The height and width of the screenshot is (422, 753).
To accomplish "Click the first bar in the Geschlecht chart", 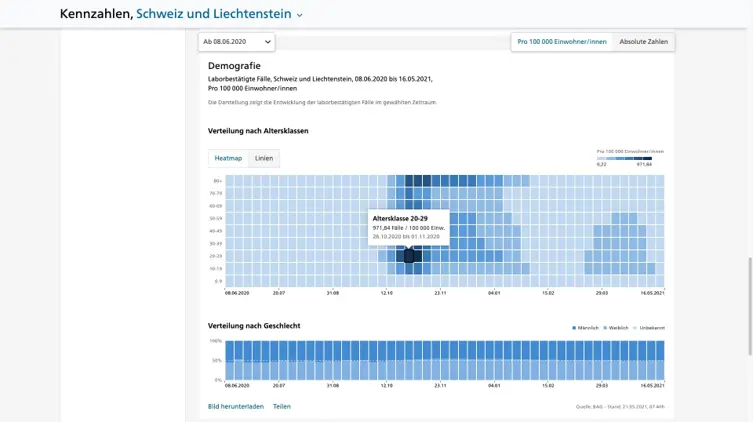I will pos(230,360).
